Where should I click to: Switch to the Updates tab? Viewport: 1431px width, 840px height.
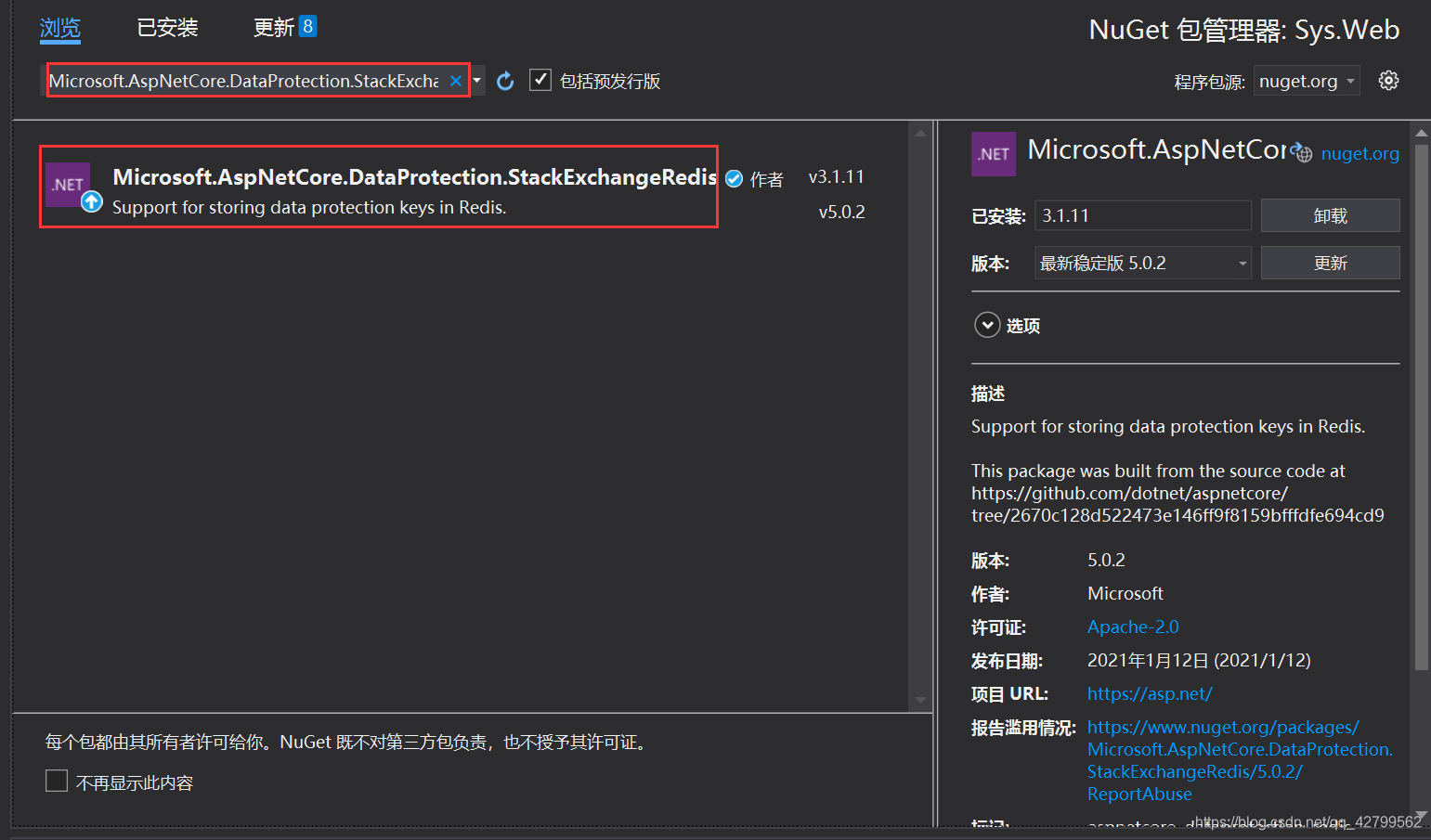point(285,27)
